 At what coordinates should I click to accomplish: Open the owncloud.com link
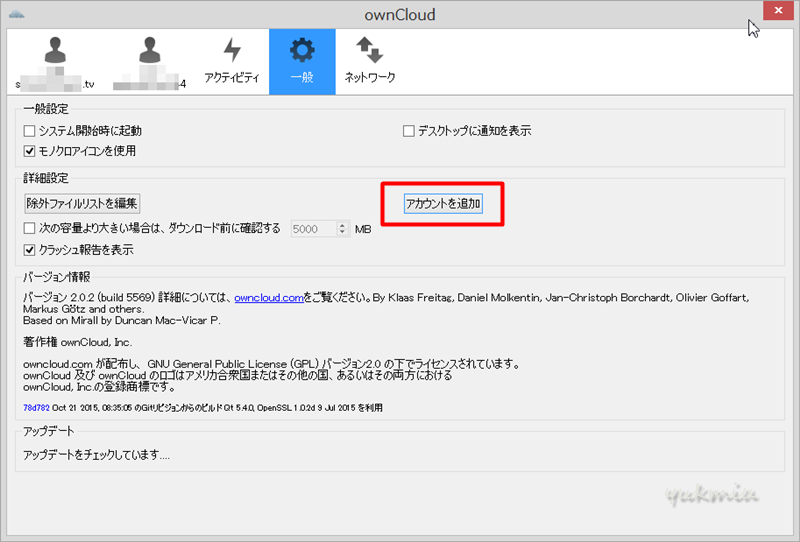(x=269, y=298)
